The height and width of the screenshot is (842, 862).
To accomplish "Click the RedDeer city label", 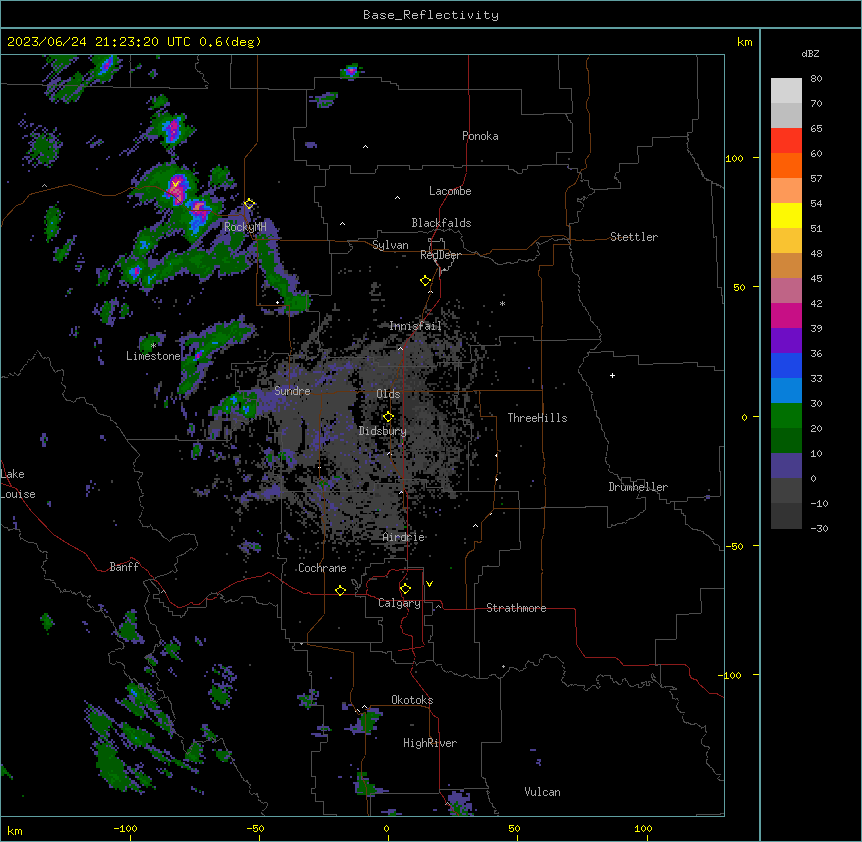I will coord(440,255).
